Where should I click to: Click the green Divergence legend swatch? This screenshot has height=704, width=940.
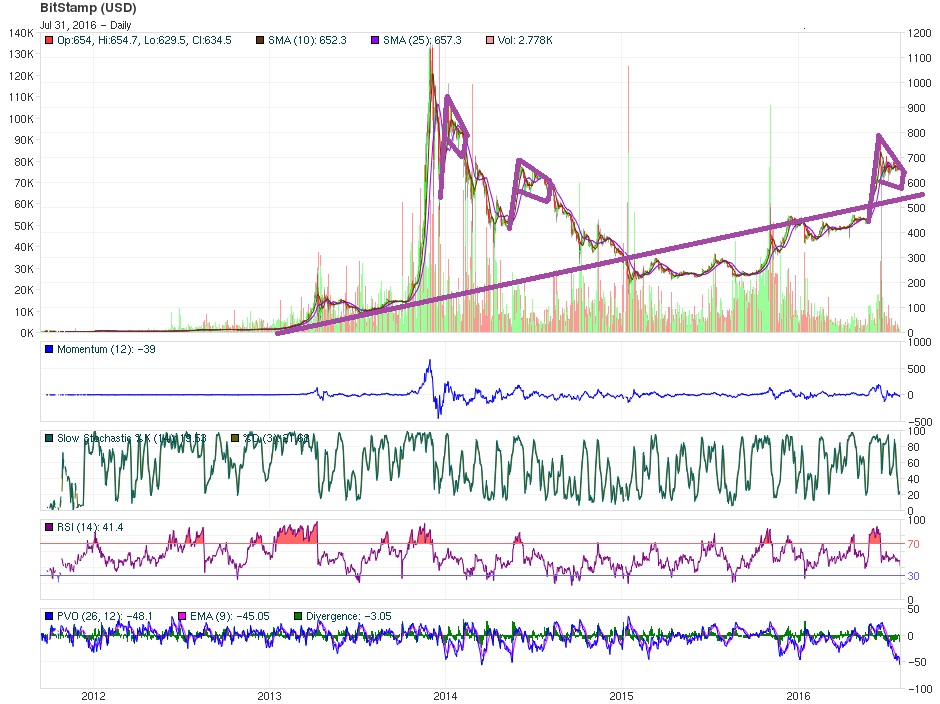pos(298,616)
